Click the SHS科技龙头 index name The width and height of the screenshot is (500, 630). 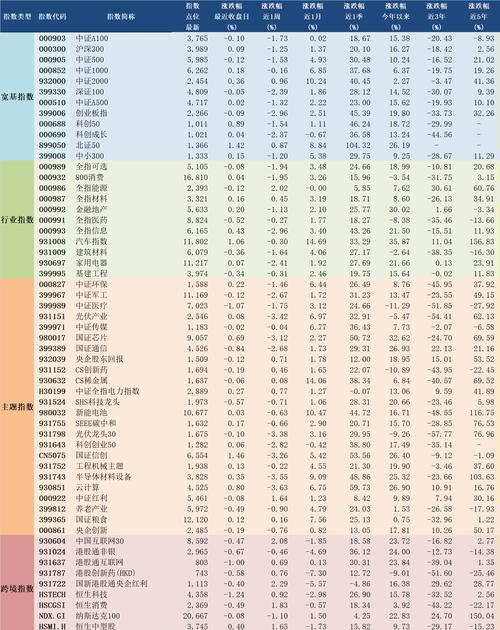point(98,402)
